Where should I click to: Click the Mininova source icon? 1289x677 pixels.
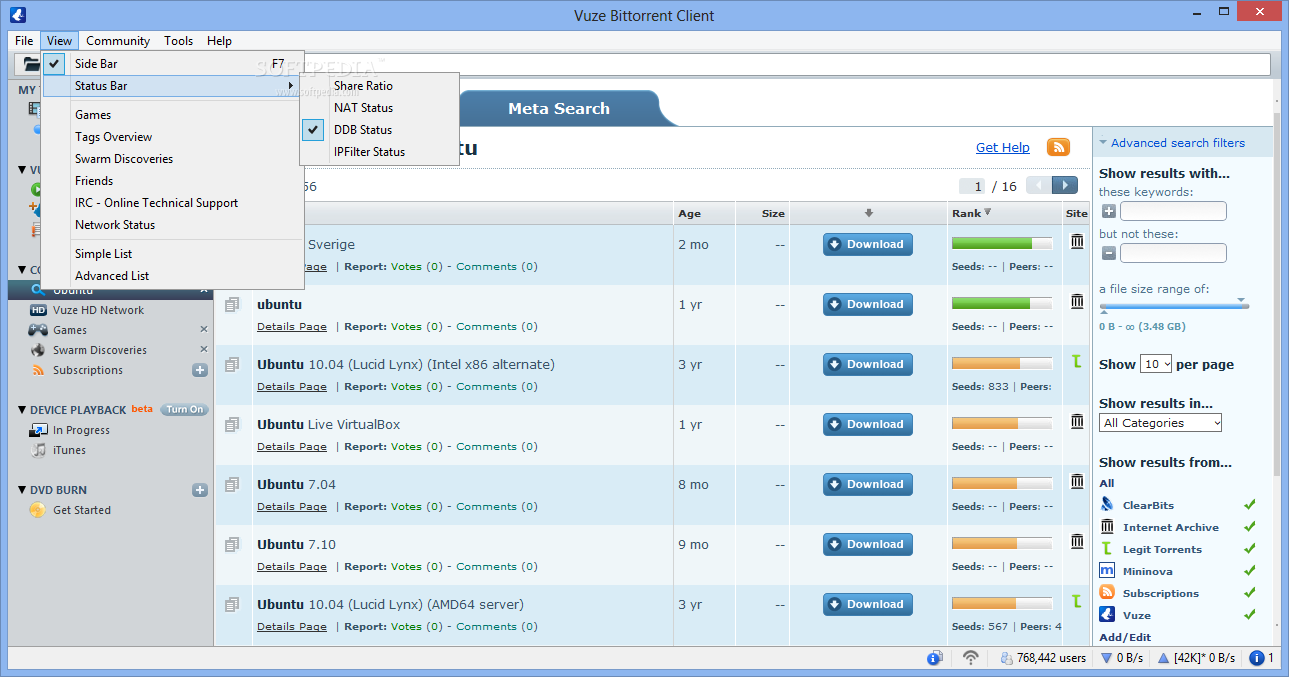pyautogui.click(x=1107, y=571)
